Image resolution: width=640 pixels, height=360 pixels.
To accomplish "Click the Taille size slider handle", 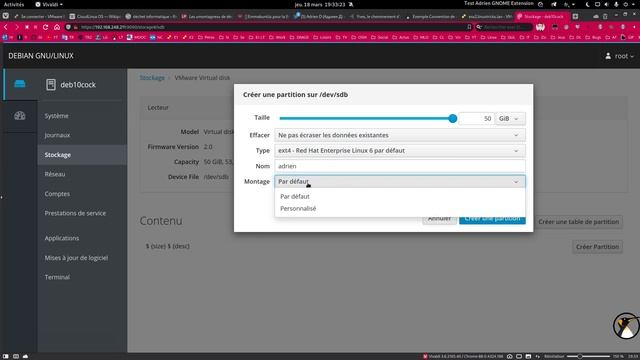I will click(x=452, y=118).
